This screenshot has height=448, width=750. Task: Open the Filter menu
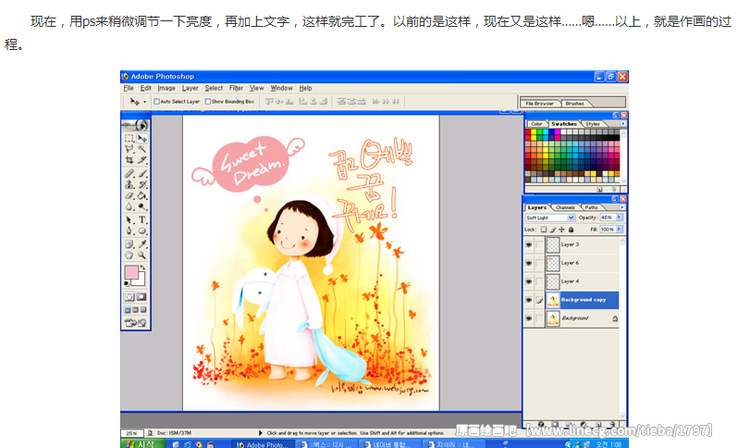pyautogui.click(x=236, y=88)
